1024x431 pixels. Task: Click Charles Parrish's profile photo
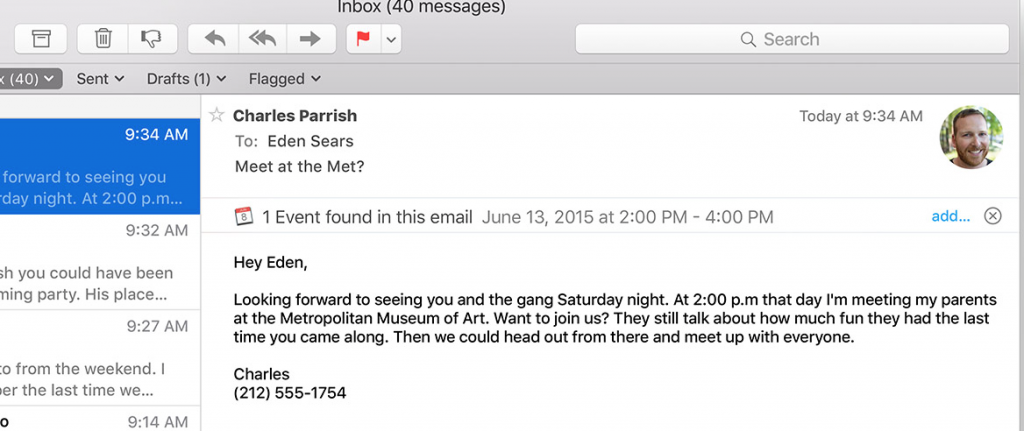pyautogui.click(x=971, y=138)
